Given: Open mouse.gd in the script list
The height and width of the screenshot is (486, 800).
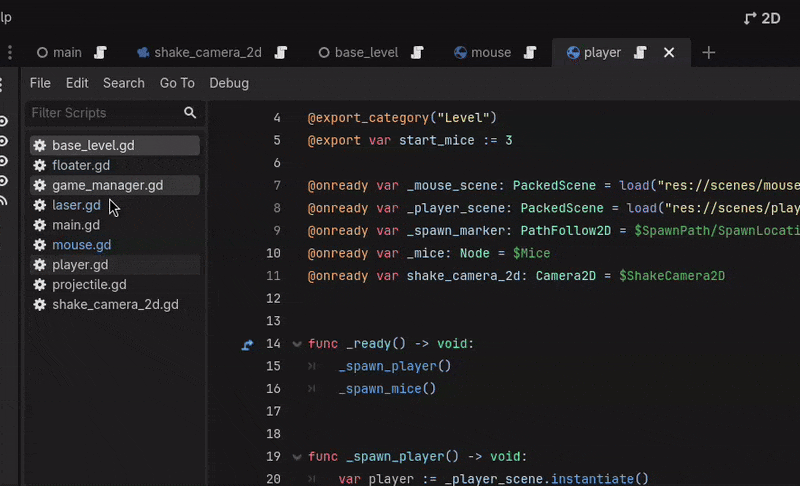Looking at the screenshot, I should coord(115,245).
